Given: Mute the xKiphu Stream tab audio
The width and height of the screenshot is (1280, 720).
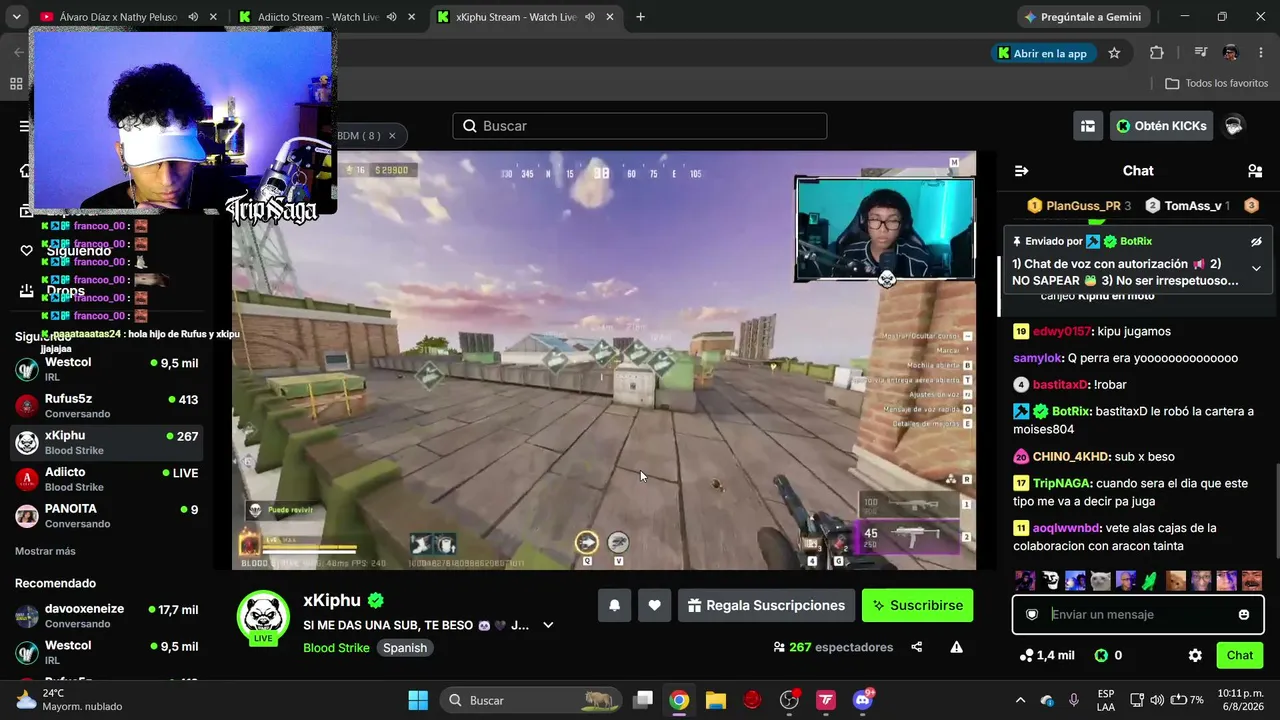Looking at the screenshot, I should [x=589, y=17].
